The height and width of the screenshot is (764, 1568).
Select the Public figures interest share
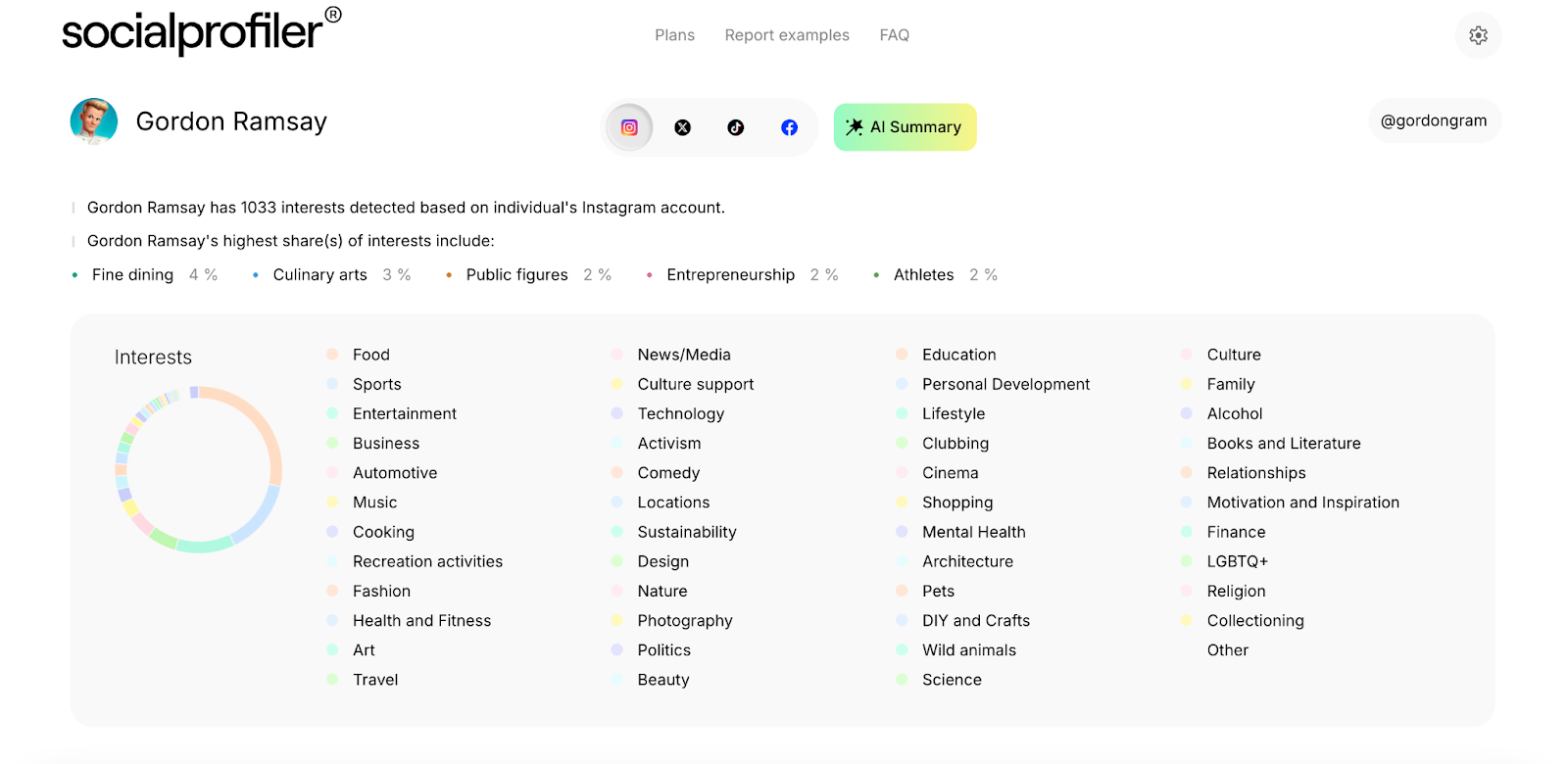[528, 275]
